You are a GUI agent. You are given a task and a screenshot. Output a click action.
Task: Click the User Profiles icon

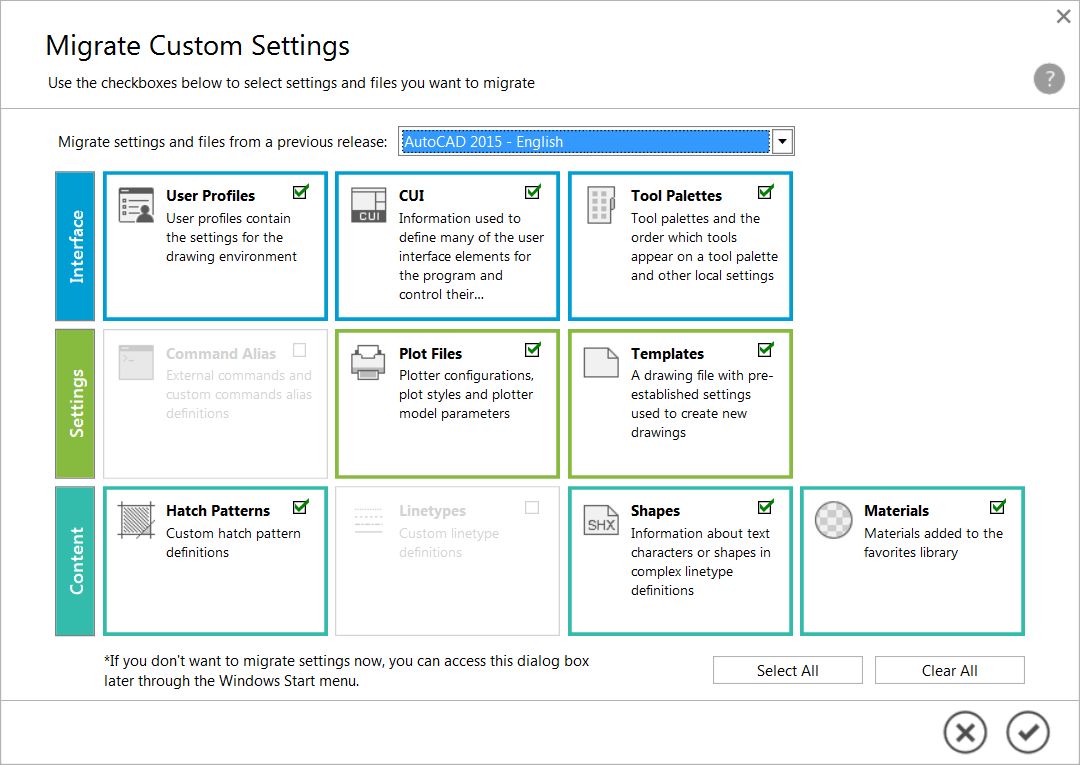pos(136,205)
